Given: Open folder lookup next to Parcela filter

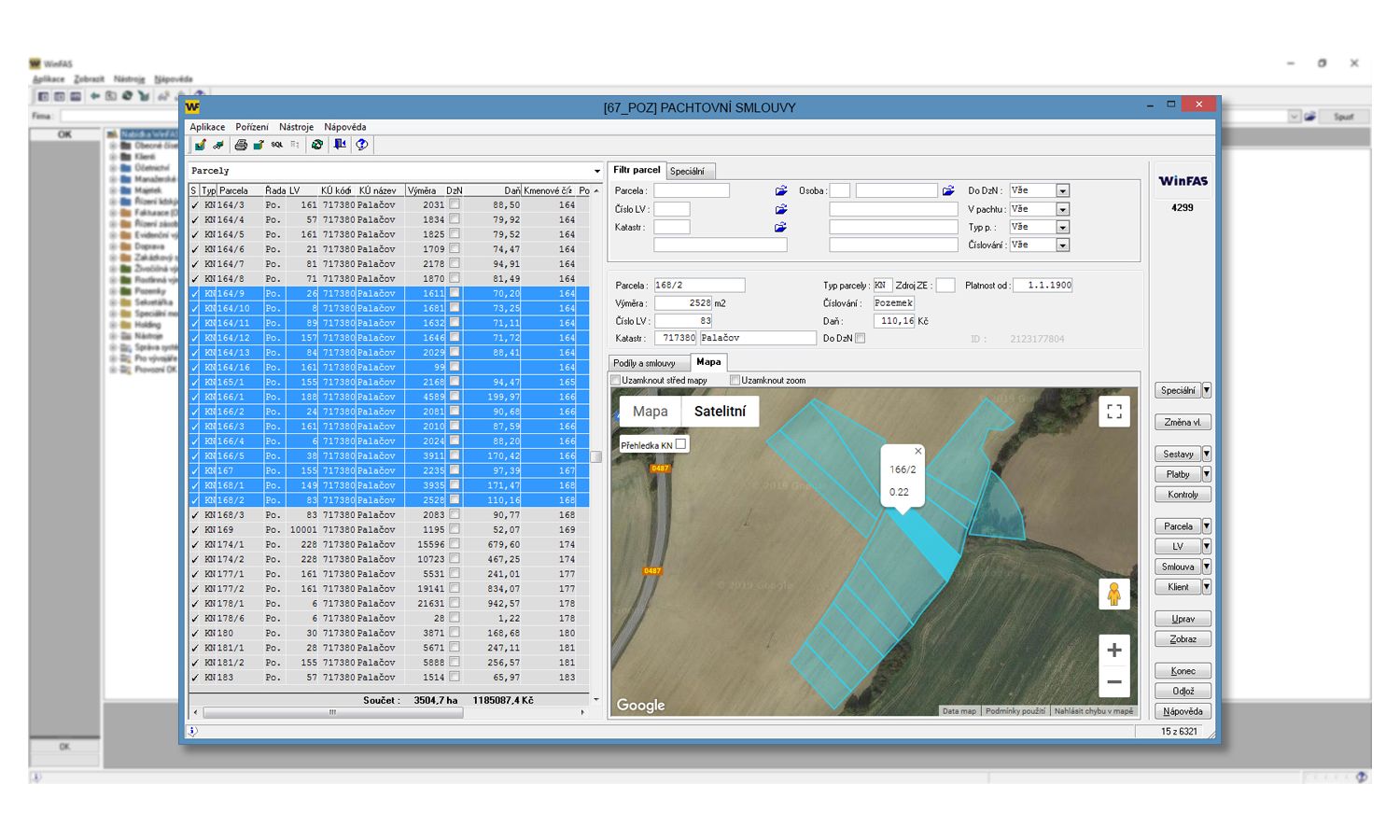Looking at the screenshot, I should 781,190.
